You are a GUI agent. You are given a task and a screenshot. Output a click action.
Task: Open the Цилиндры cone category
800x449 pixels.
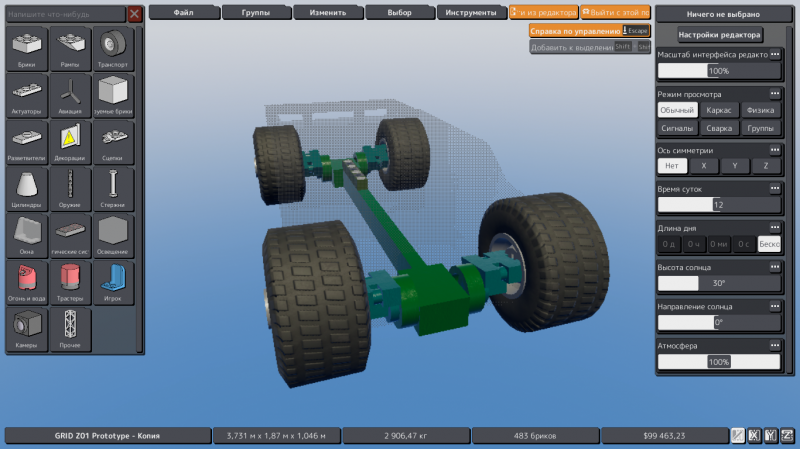27,189
